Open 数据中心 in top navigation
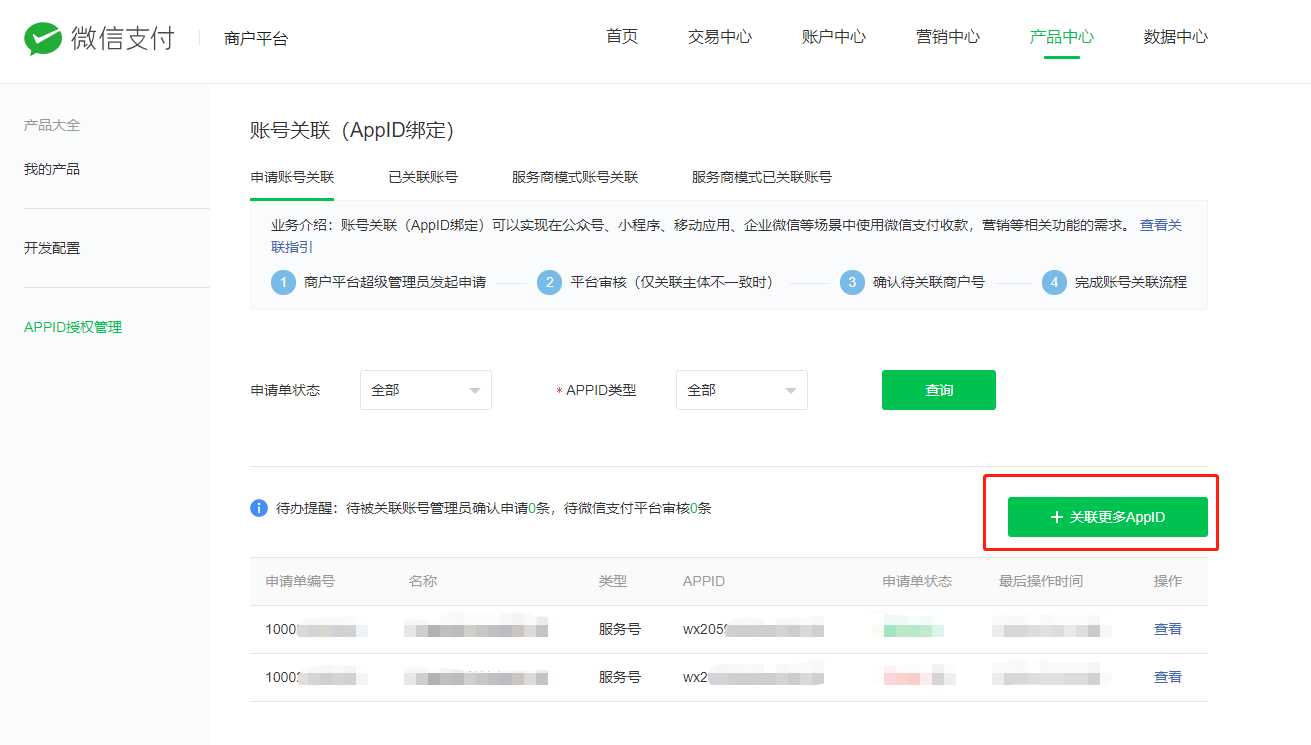The height and width of the screenshot is (745, 1311). click(1176, 37)
